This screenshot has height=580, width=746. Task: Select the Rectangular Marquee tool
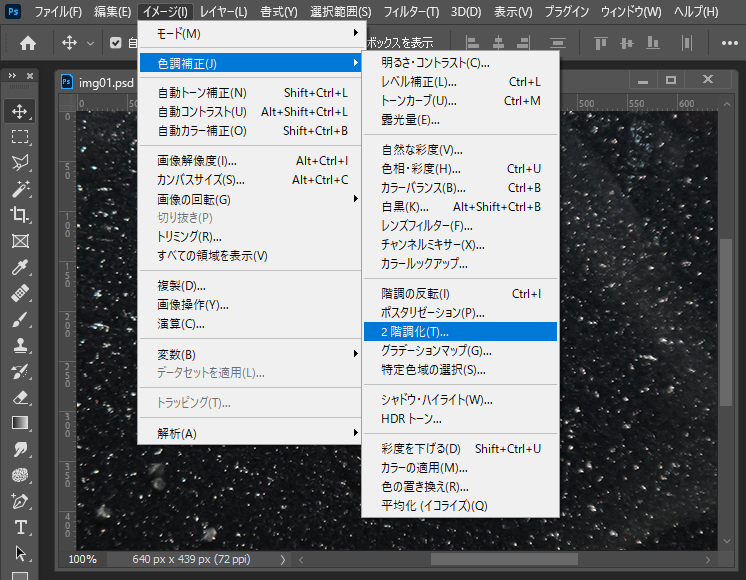(x=20, y=138)
